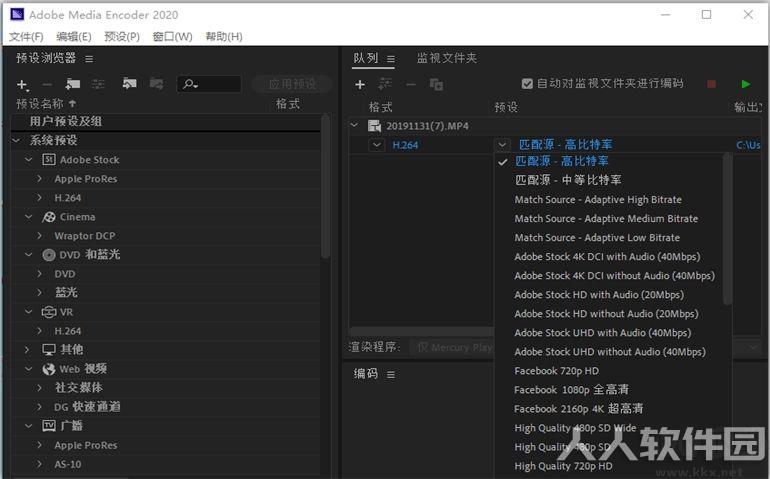Image resolution: width=770 pixels, height=479 pixels.
Task: Click the output path C:\Us link
Action: click(x=748, y=145)
